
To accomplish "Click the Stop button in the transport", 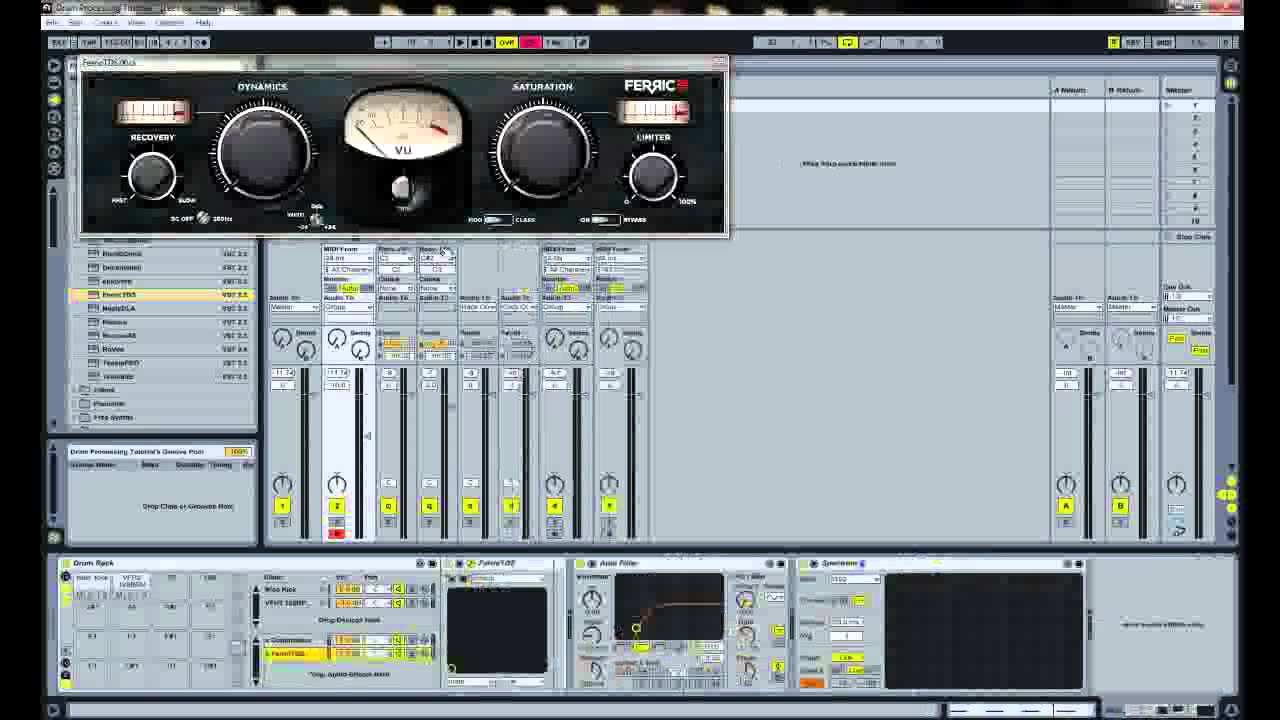I will pyautogui.click(x=474, y=42).
